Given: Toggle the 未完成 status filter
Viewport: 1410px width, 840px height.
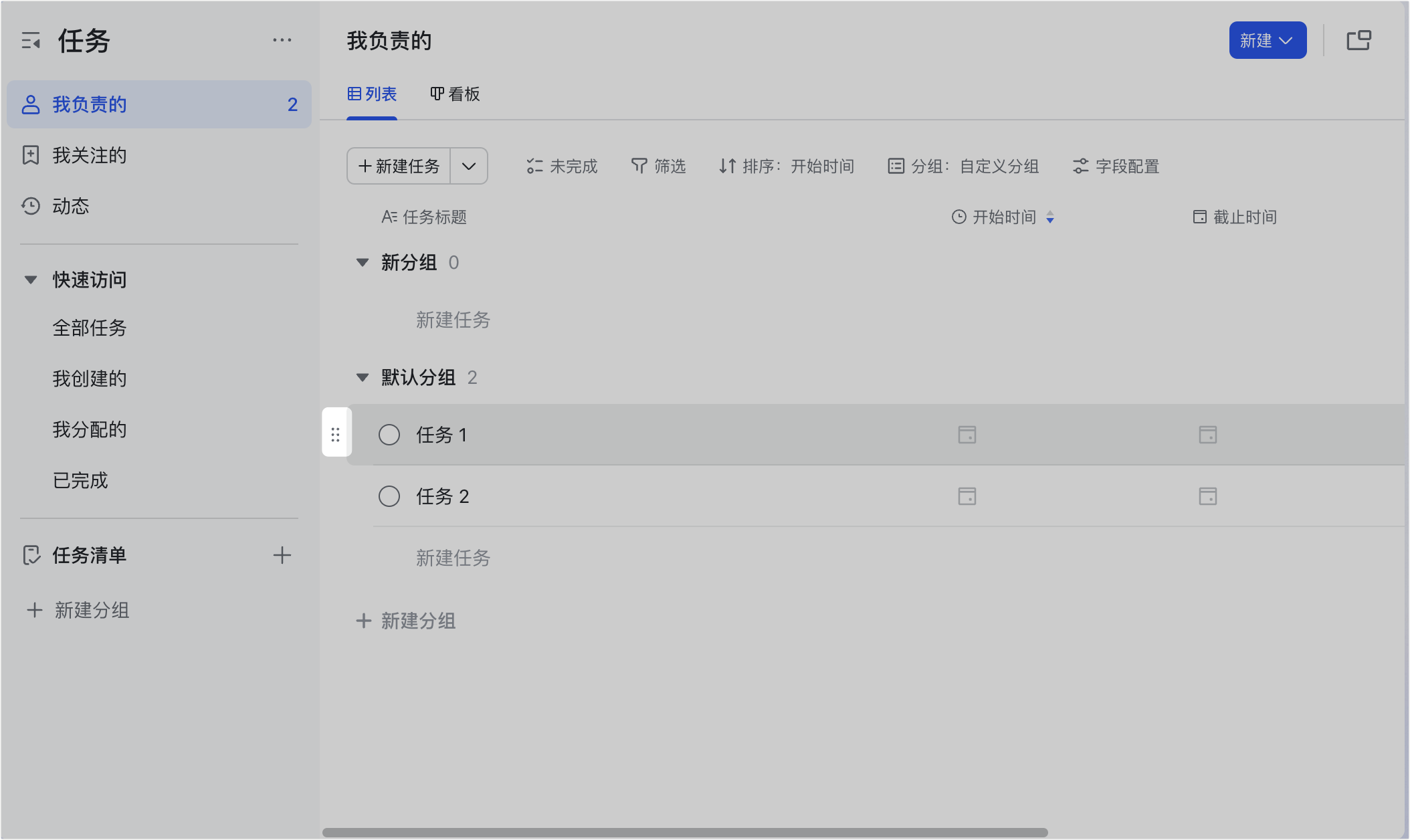Looking at the screenshot, I should tap(562, 166).
